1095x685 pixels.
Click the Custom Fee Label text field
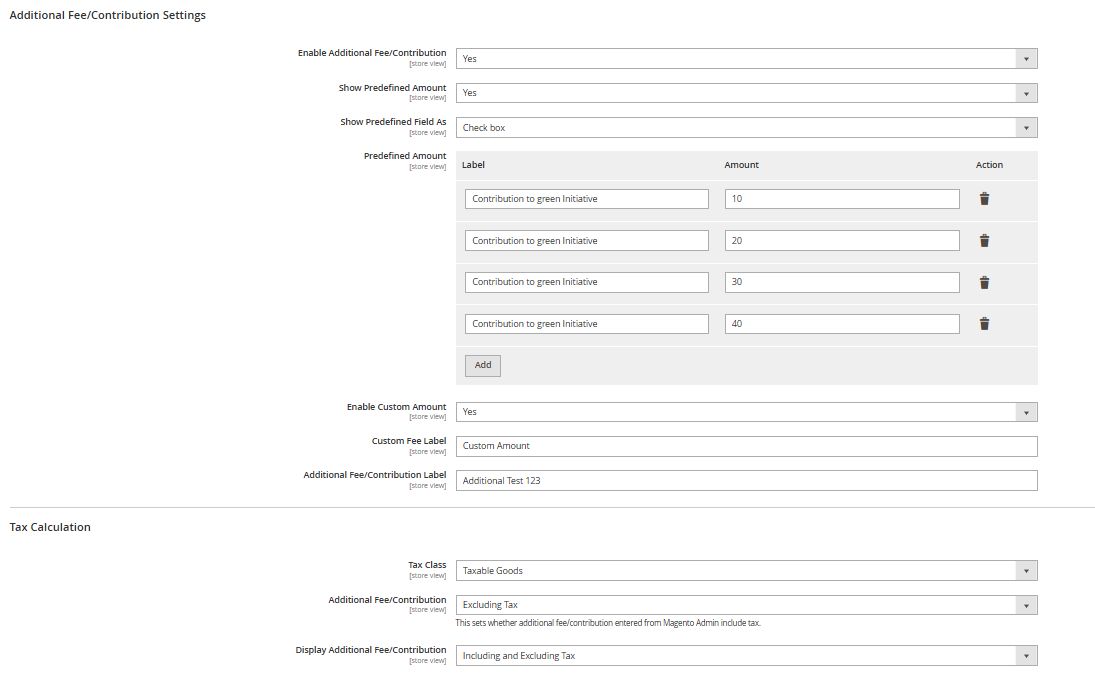coord(746,446)
